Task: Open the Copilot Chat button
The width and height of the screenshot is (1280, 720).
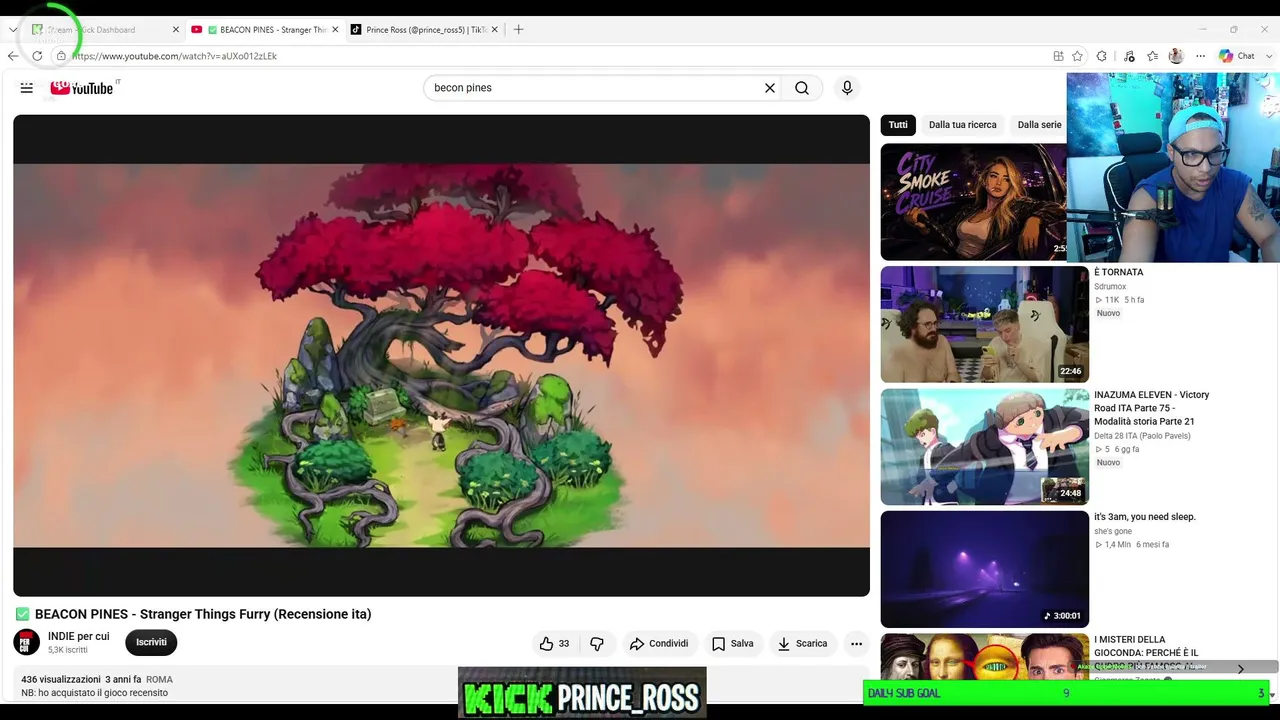Action: point(1236,56)
